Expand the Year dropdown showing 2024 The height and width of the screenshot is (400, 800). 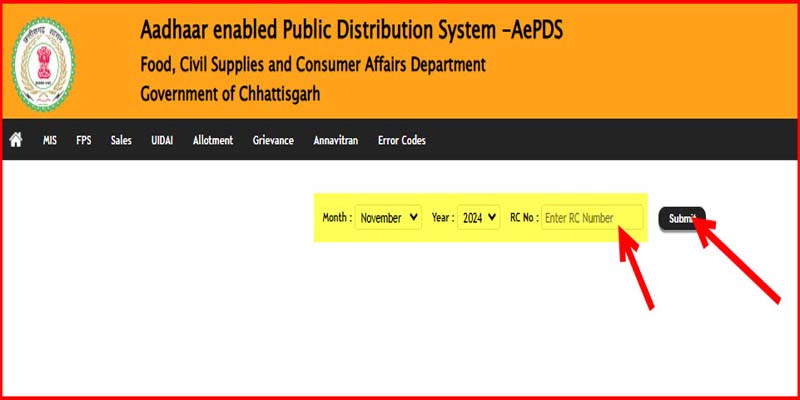479,217
